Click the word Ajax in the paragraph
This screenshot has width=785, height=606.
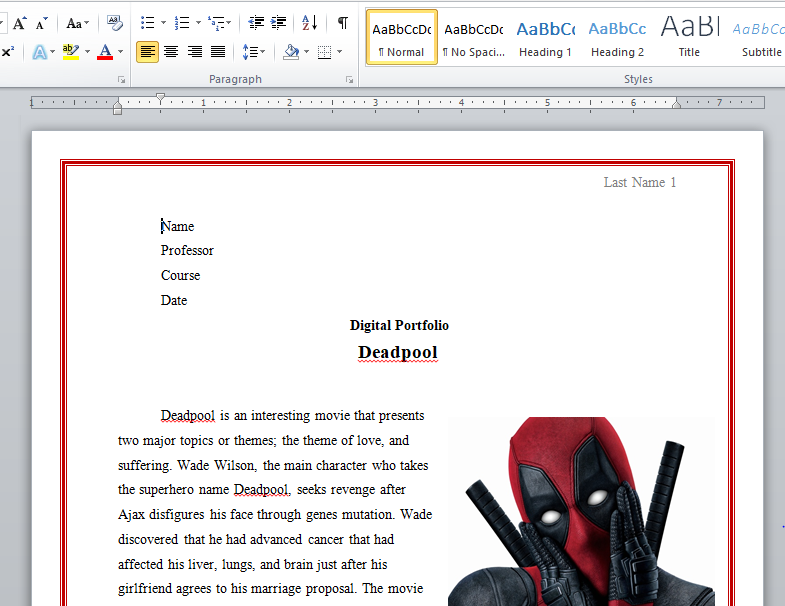[132, 515]
